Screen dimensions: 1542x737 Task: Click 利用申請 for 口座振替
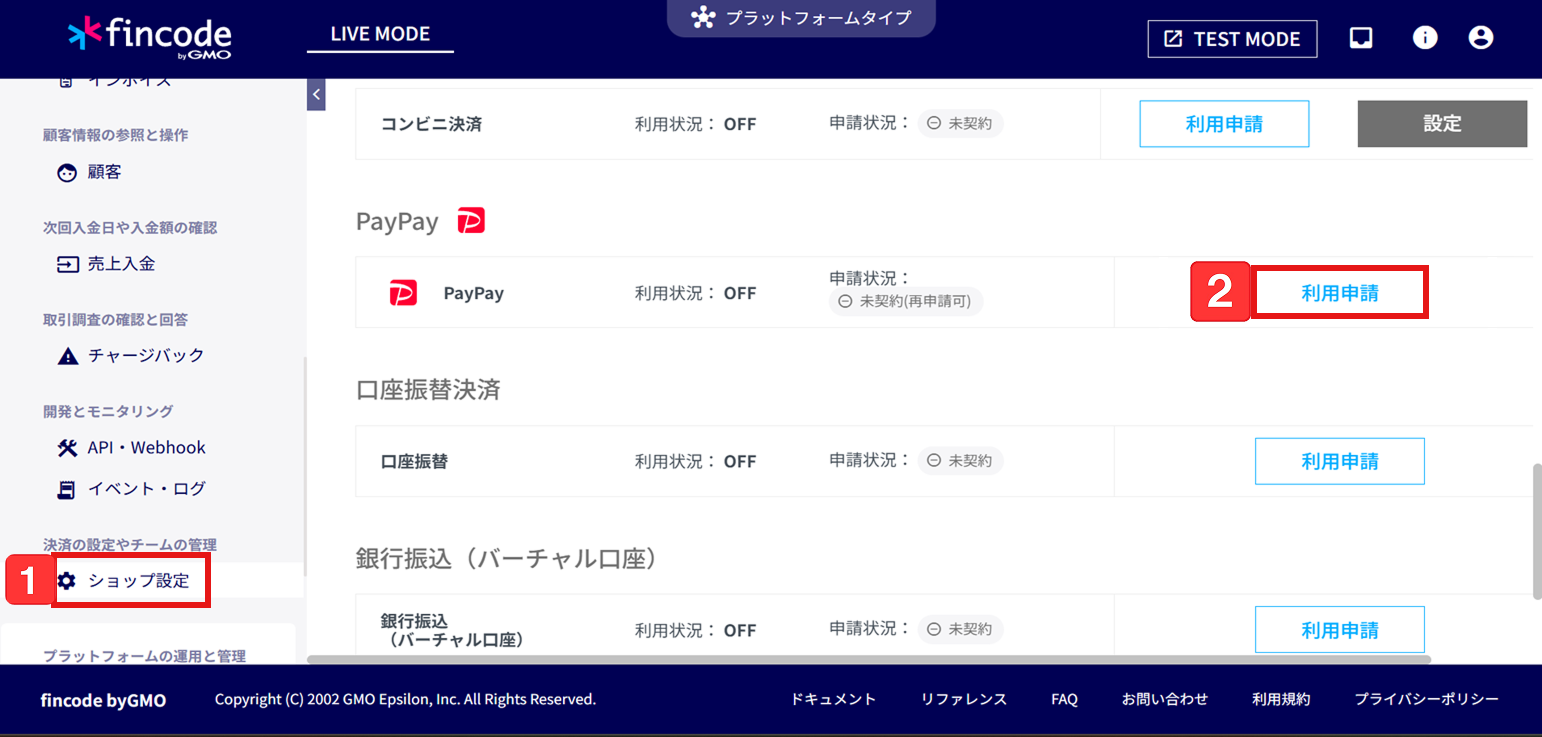[1339, 461]
